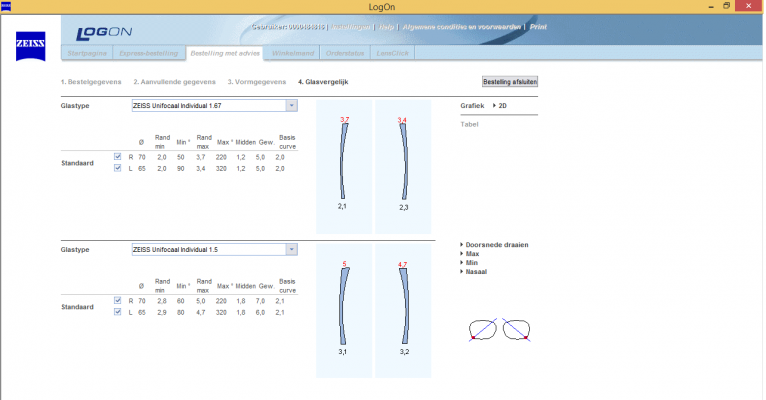Select the Max cross-section option
The width and height of the screenshot is (766, 400).
[470, 253]
